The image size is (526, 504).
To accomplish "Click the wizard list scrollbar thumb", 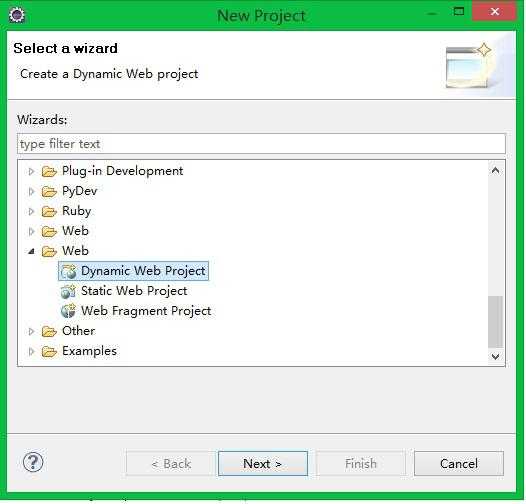I will click(495, 322).
